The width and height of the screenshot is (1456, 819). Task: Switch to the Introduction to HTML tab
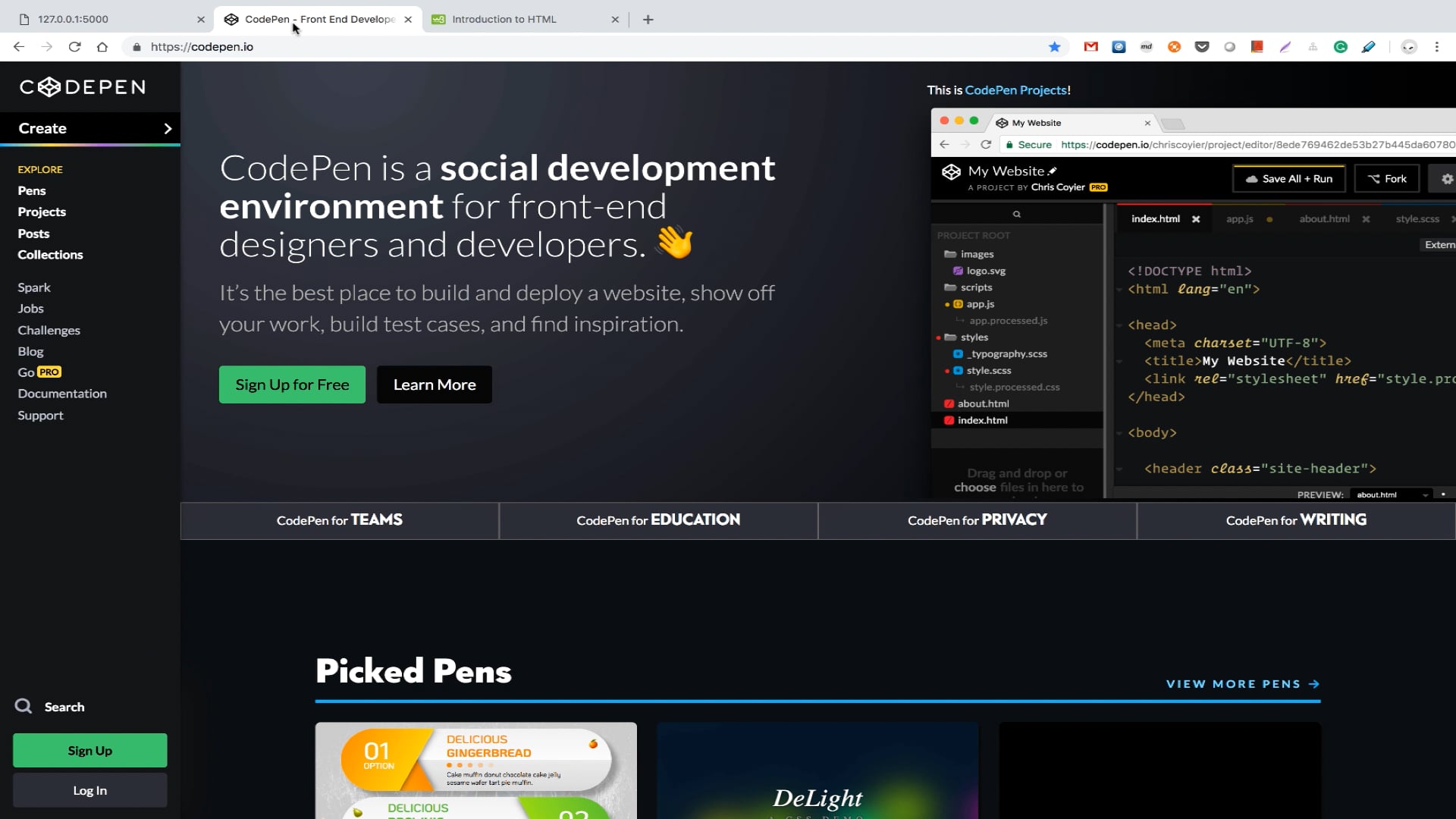click(504, 20)
